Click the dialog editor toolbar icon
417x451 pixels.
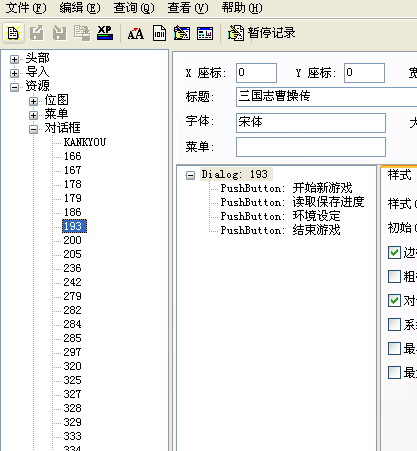click(x=182, y=33)
